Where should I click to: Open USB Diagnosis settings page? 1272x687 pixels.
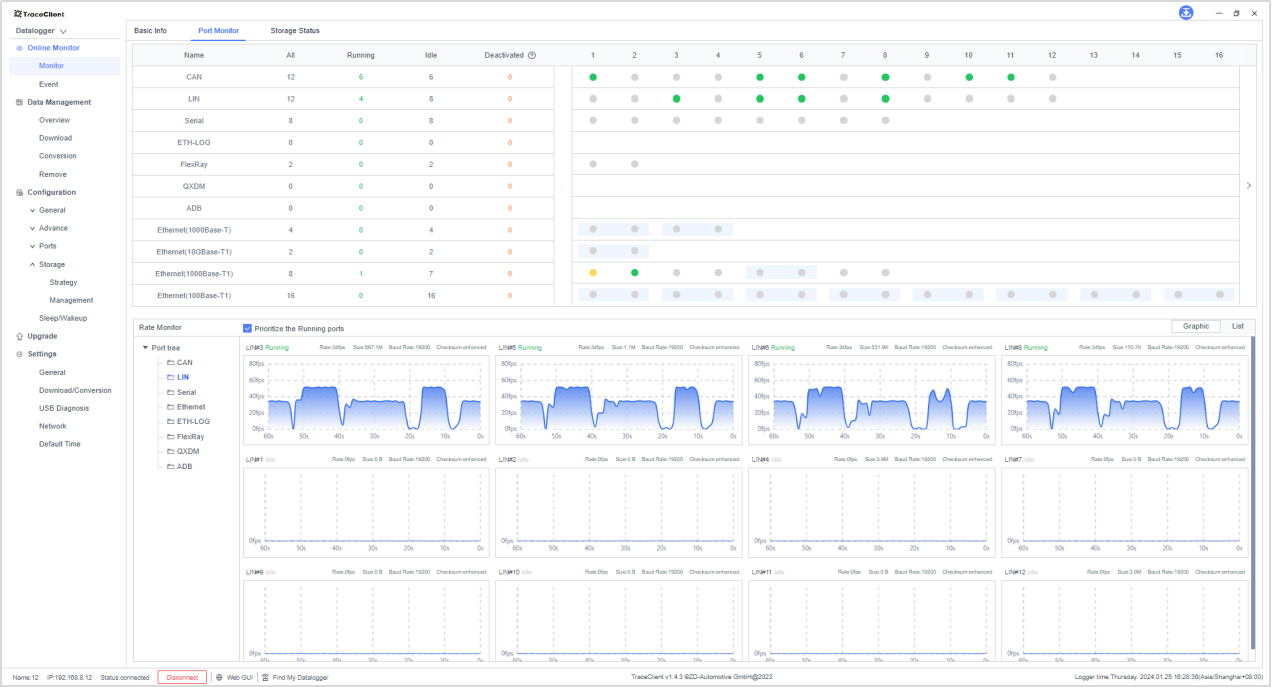coord(63,408)
